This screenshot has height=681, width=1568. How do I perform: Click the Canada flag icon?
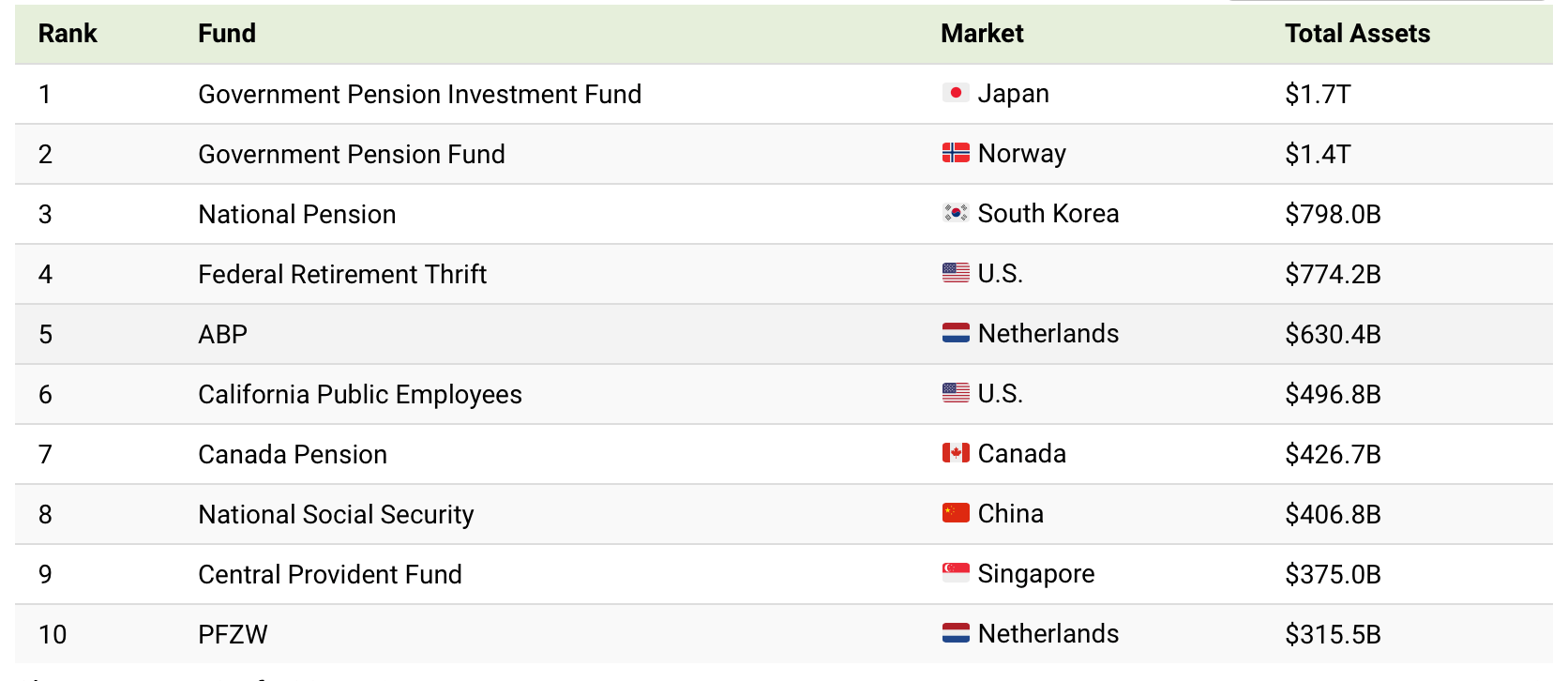pos(956,453)
